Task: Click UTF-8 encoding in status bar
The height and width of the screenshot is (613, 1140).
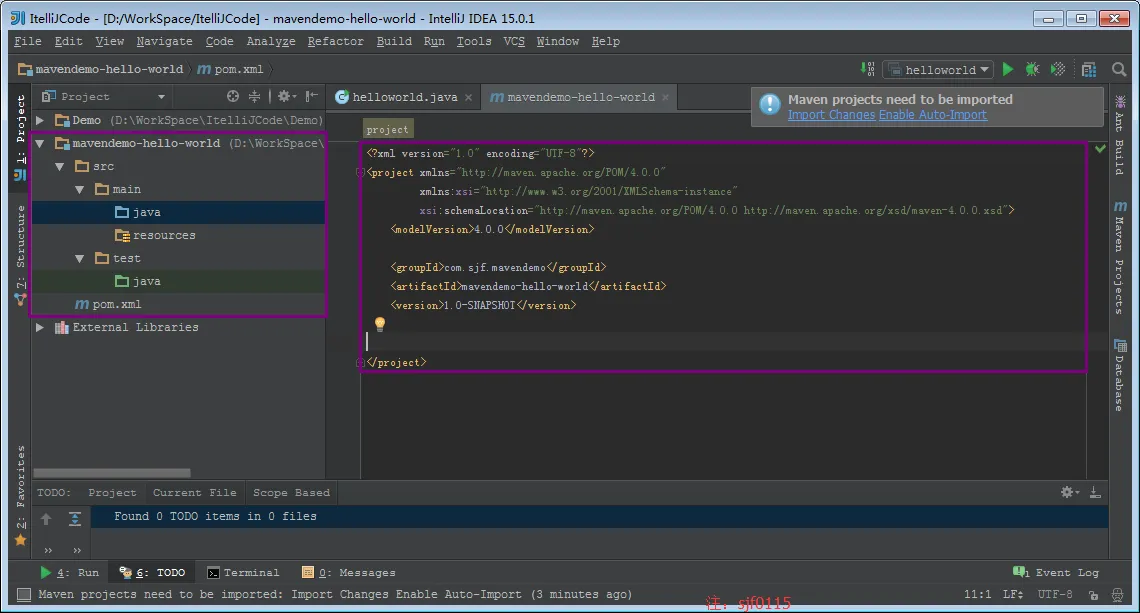Action: pyautogui.click(x=1055, y=594)
